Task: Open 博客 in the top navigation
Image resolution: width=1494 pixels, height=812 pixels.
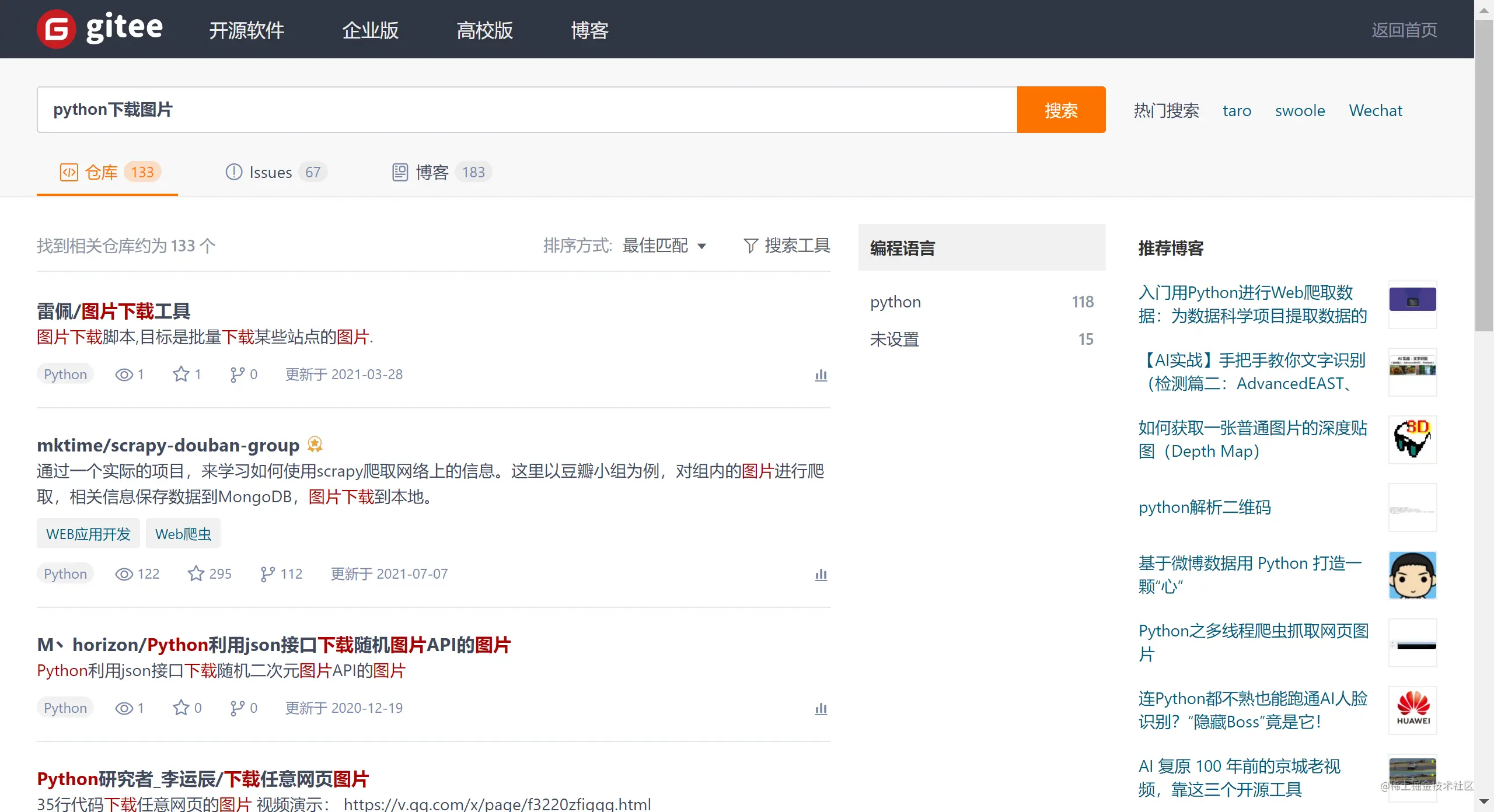Action: [x=590, y=30]
